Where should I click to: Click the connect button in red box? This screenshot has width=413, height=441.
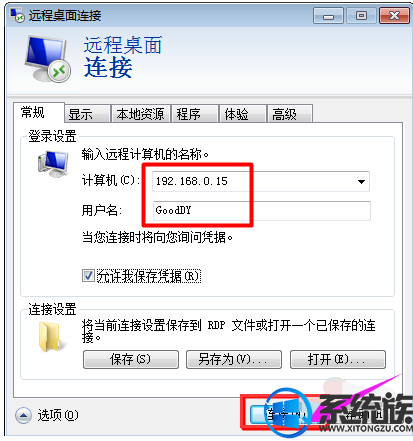click(x=280, y=414)
